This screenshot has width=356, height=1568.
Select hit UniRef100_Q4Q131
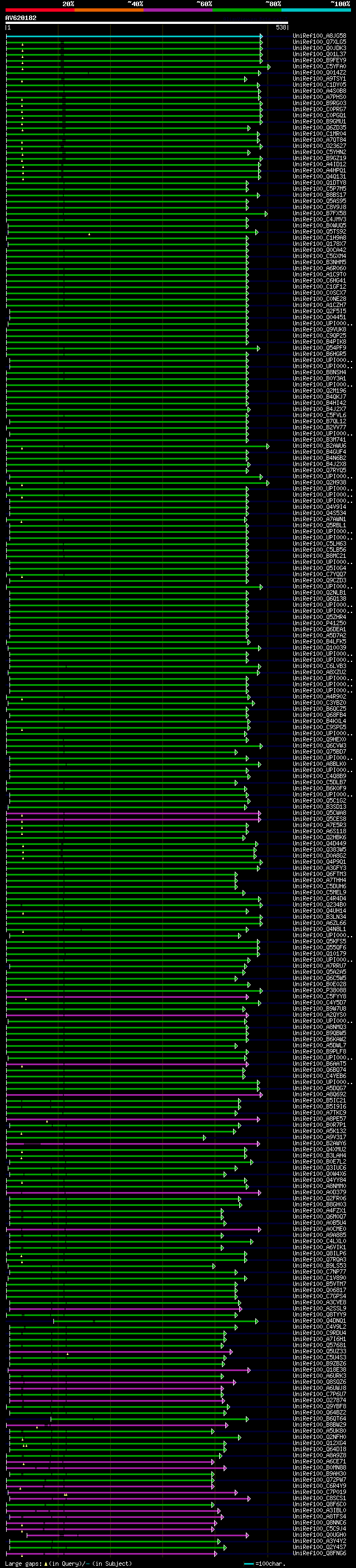click(319, 176)
